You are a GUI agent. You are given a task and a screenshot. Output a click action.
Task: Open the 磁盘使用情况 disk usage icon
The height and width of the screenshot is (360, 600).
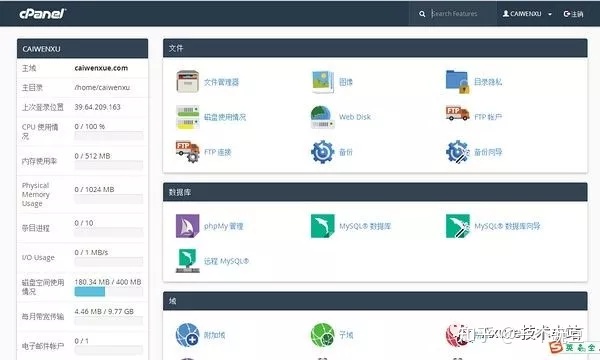[x=188, y=117]
